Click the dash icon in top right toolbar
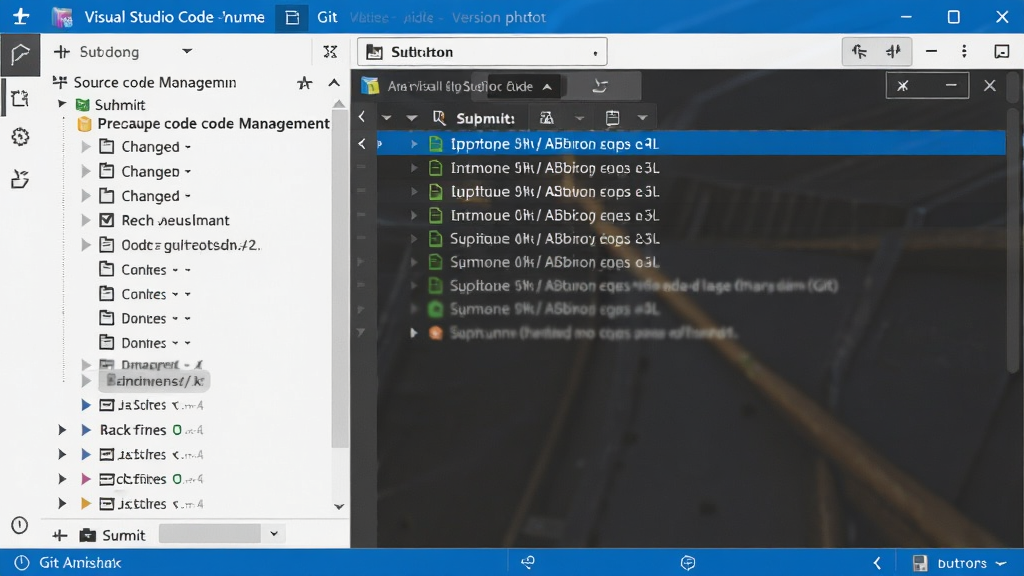1024x576 pixels. (x=931, y=52)
